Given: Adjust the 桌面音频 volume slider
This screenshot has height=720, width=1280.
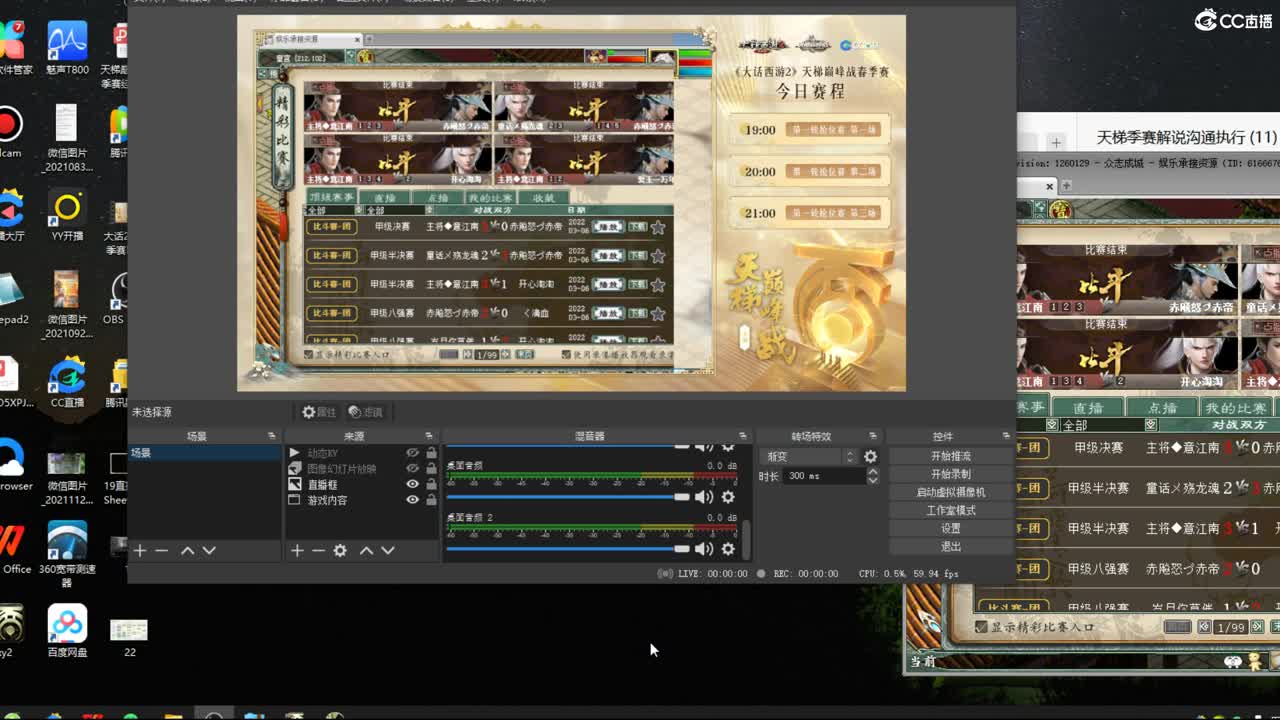Looking at the screenshot, I should coord(568,497).
